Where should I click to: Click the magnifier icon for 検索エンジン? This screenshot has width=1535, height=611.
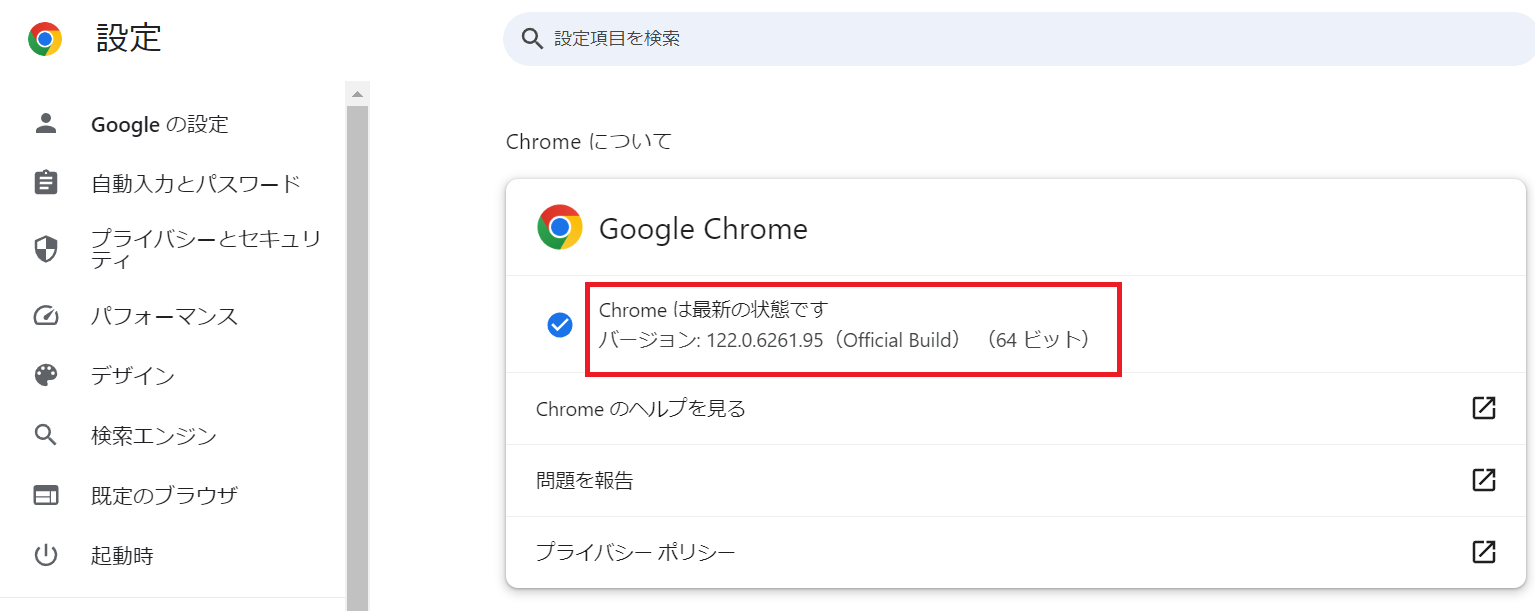click(46, 435)
